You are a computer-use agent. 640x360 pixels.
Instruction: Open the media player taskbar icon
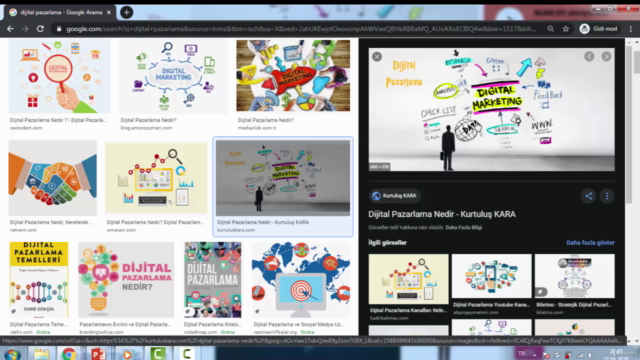coord(127,354)
